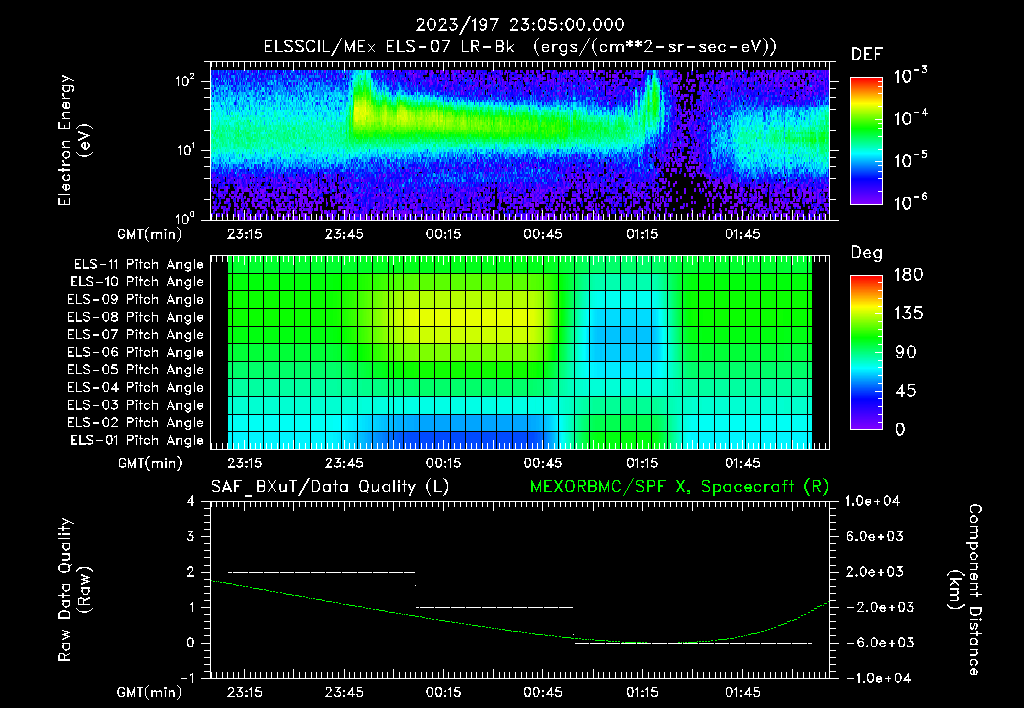Click the ELS-10 Pitch Angle row label
The image size is (1024, 708).
click(137, 282)
